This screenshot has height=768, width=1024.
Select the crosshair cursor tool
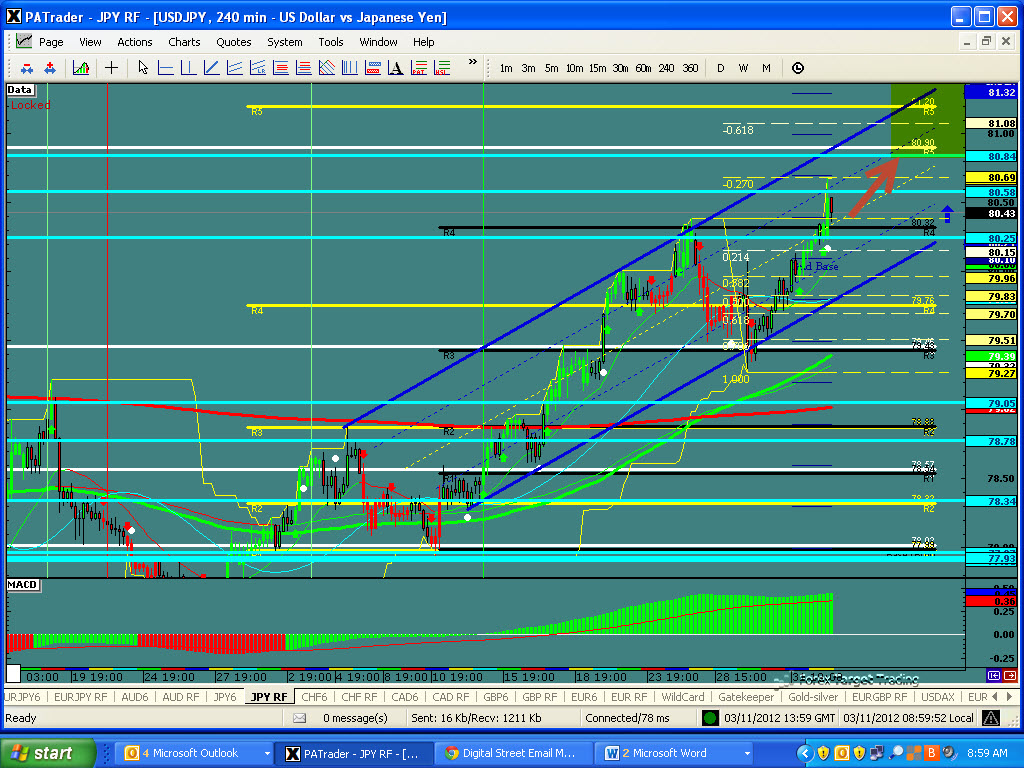[x=111, y=68]
